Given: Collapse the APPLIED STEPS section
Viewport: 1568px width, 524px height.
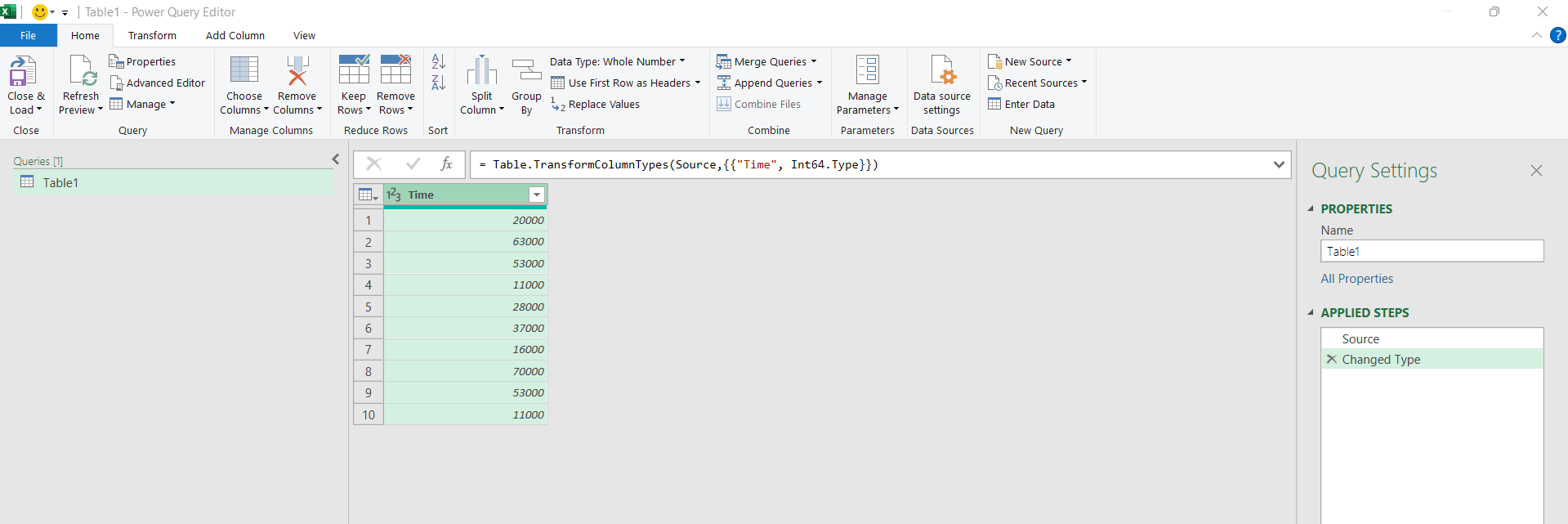Looking at the screenshot, I should click(1311, 312).
